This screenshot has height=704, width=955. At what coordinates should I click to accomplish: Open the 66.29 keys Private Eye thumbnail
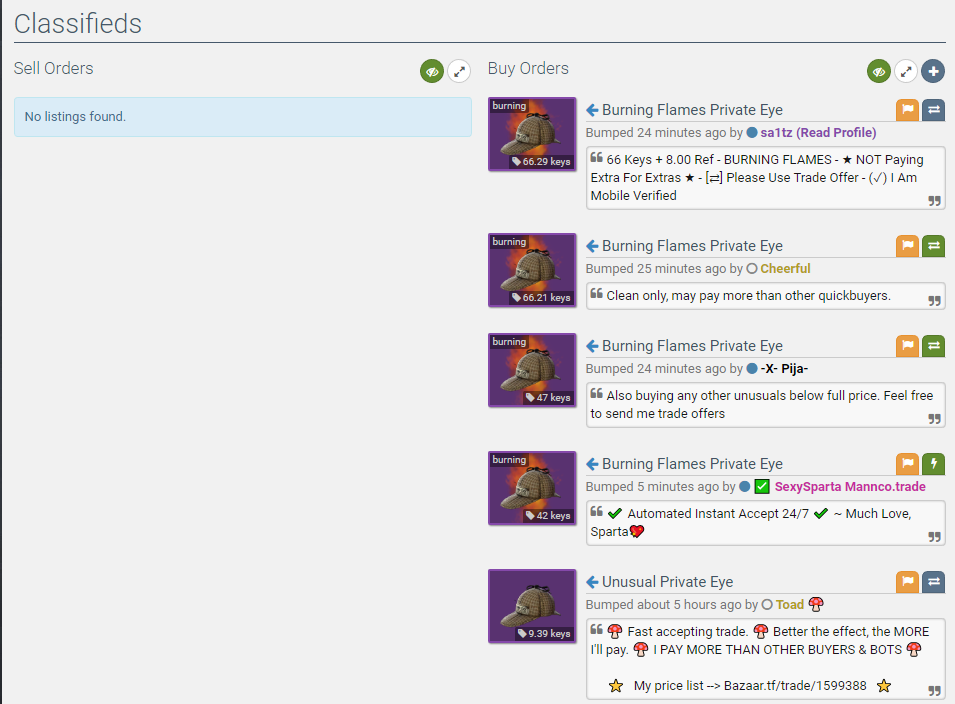[x=532, y=134]
